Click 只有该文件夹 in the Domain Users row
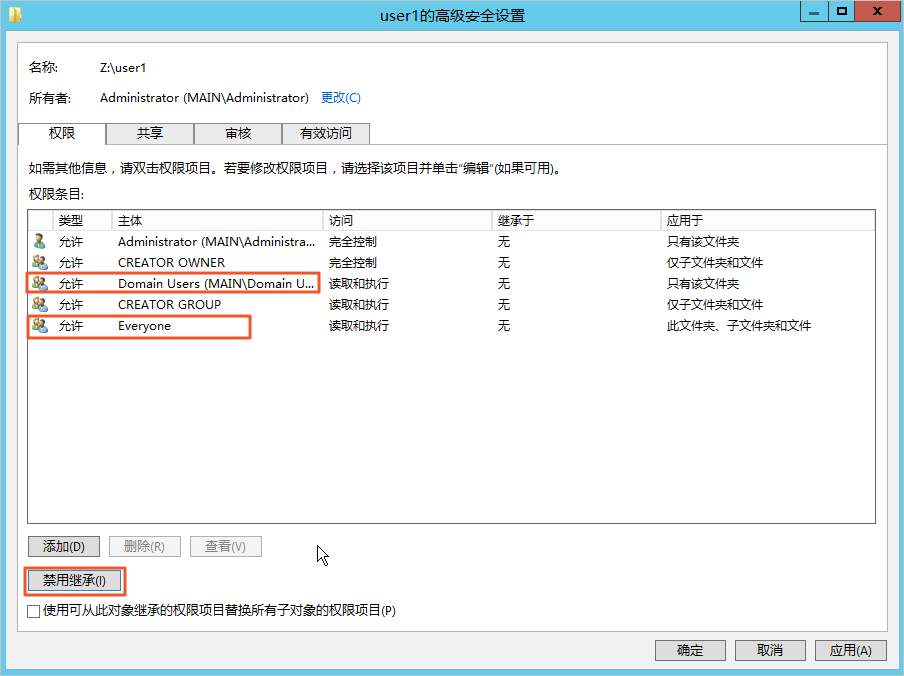Viewport: 904px width, 676px height. point(703,284)
